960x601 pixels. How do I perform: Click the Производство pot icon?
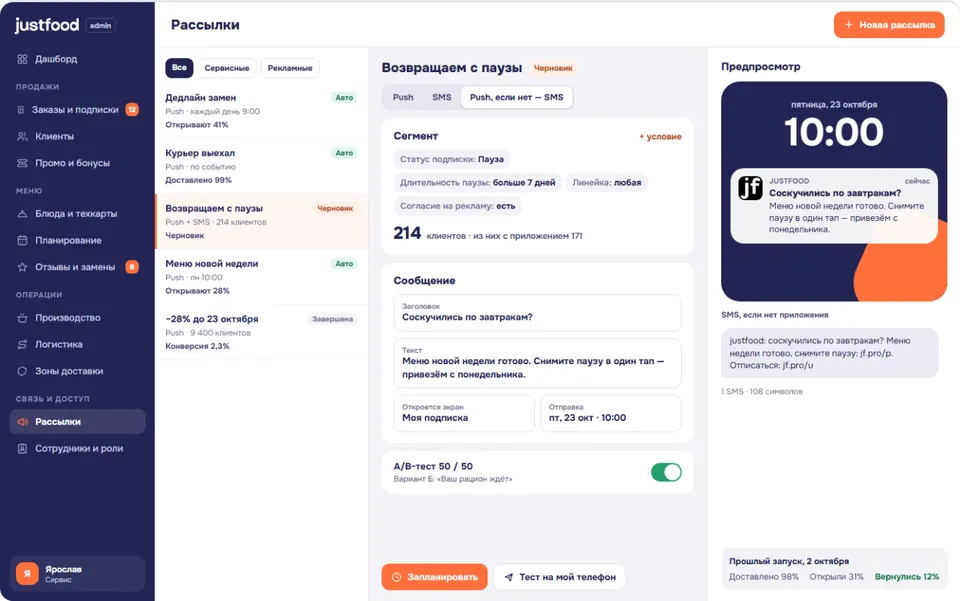coord(22,318)
